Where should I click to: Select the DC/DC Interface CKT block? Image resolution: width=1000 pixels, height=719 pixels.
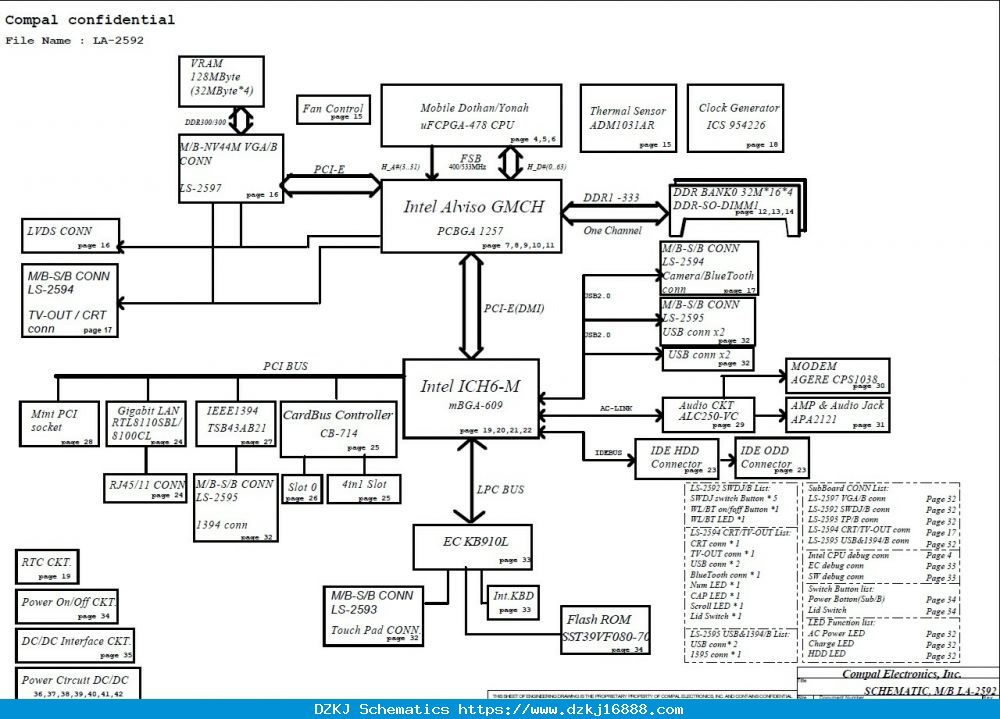pyautogui.click(x=75, y=646)
